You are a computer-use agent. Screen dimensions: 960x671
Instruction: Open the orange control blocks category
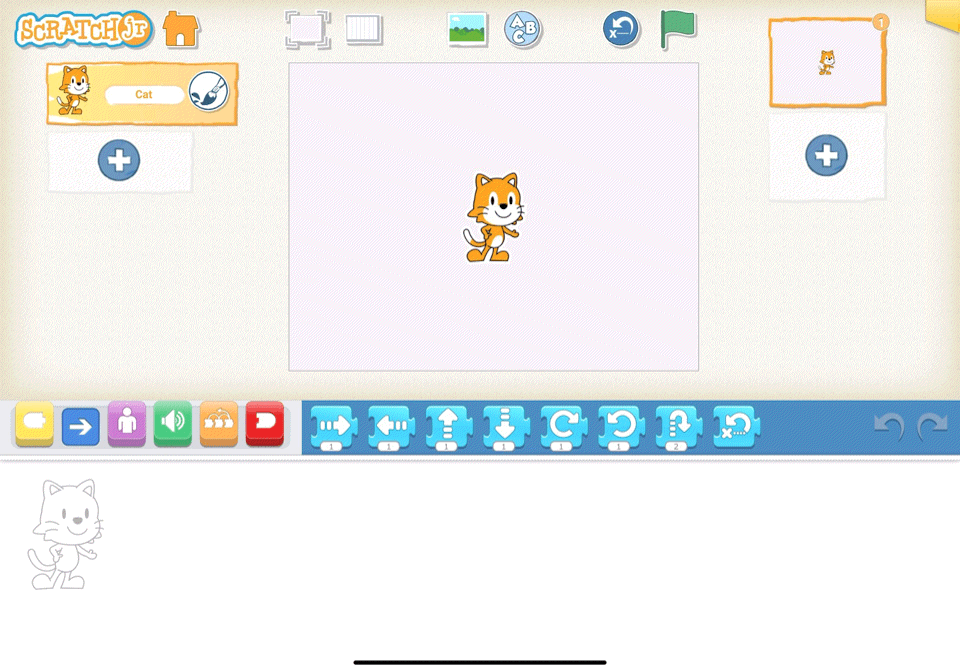pyautogui.click(x=219, y=423)
